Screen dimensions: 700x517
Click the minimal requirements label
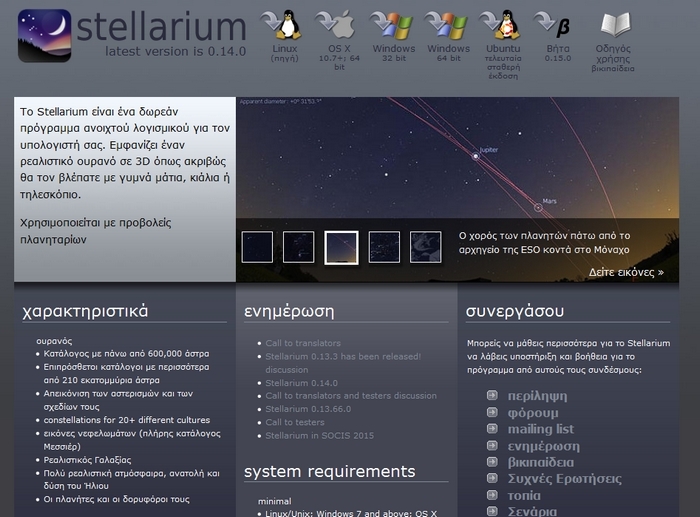click(274, 501)
